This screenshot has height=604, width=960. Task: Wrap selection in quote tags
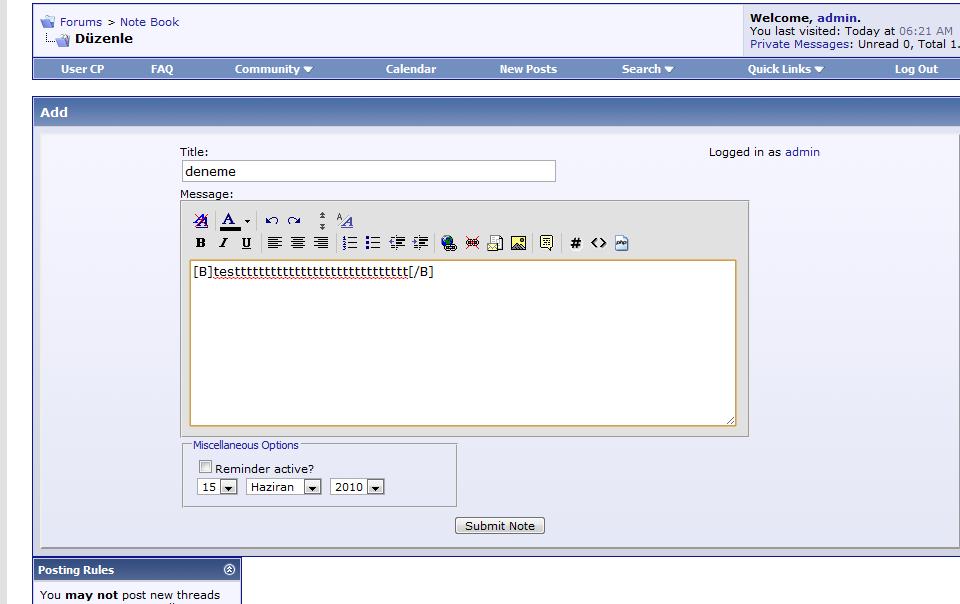546,243
